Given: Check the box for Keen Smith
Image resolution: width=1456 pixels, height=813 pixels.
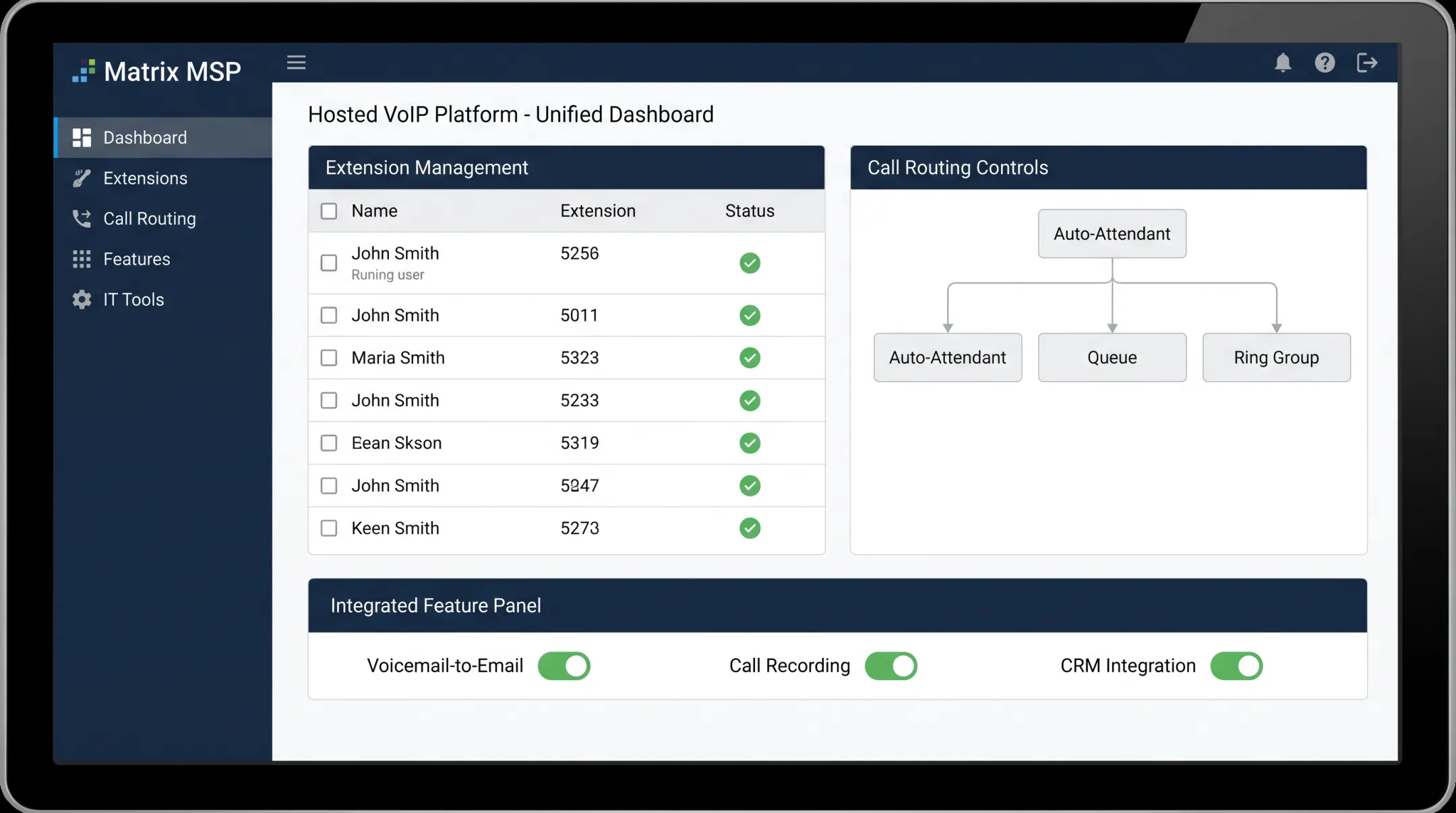Looking at the screenshot, I should (x=329, y=528).
